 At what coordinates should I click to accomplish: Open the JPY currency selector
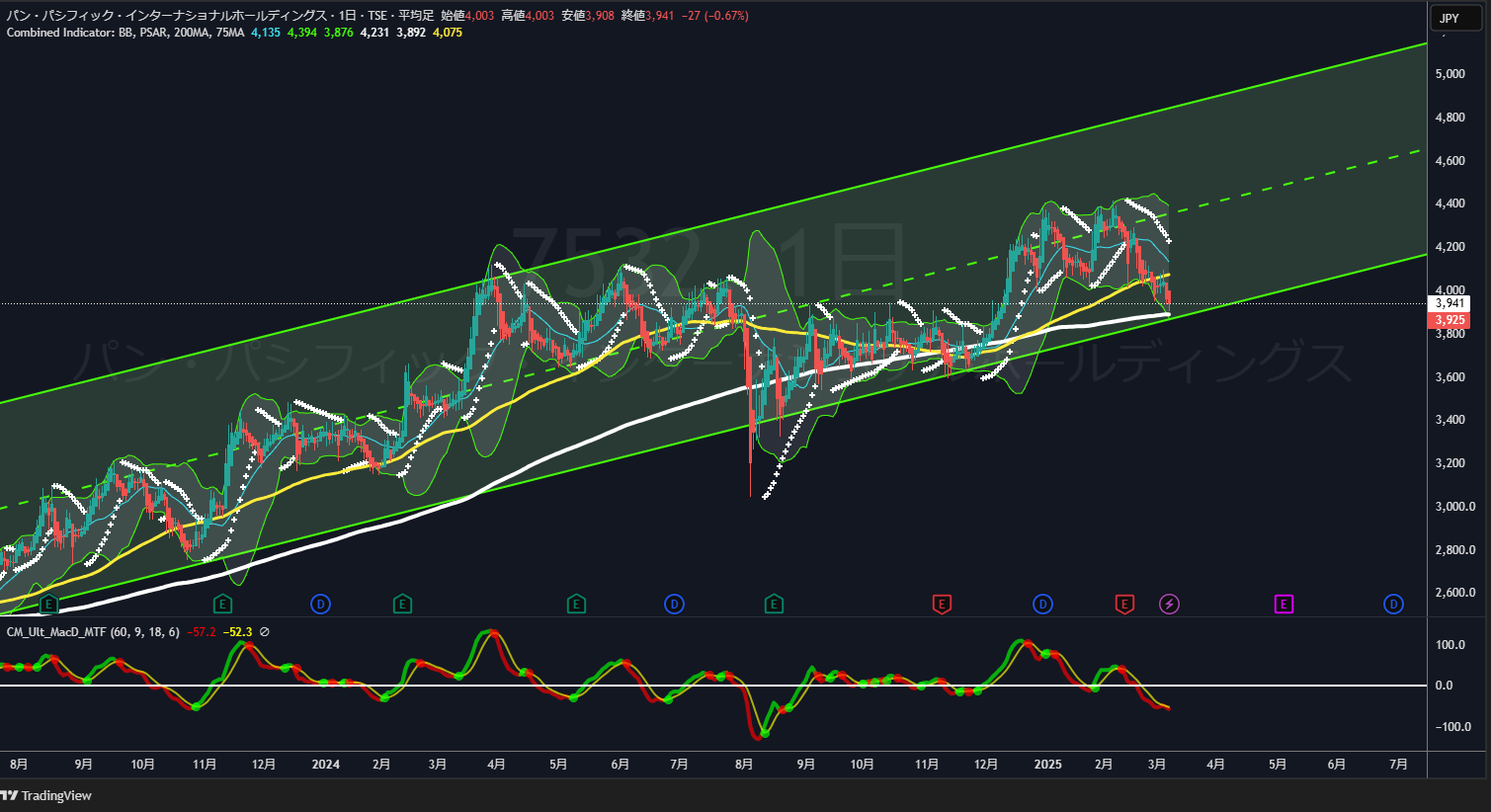tap(1456, 18)
